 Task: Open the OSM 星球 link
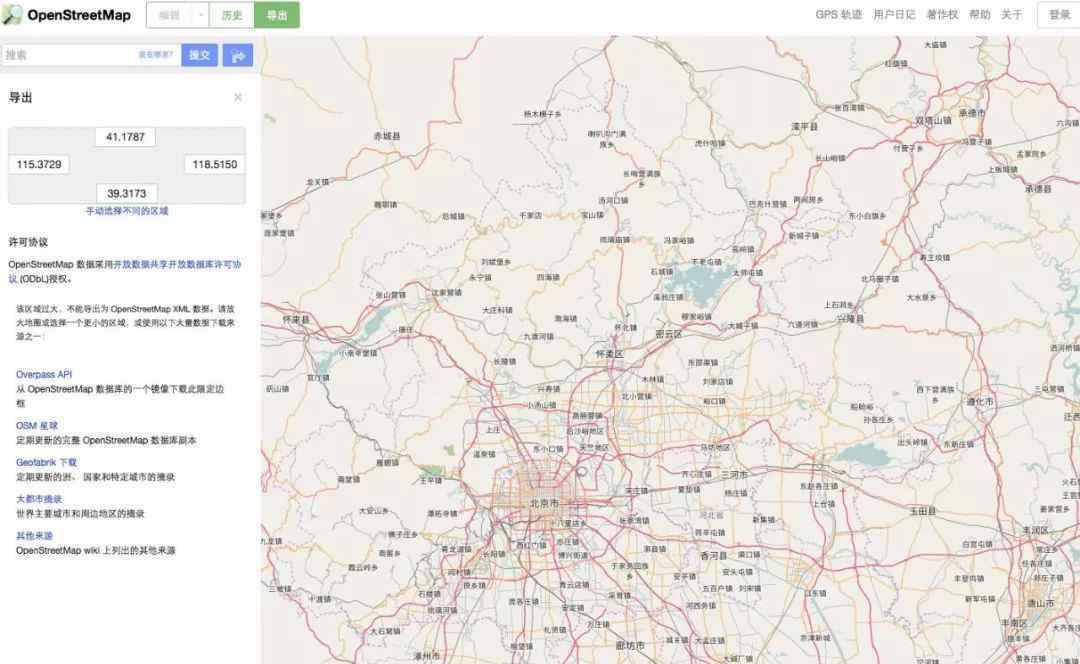pos(37,426)
